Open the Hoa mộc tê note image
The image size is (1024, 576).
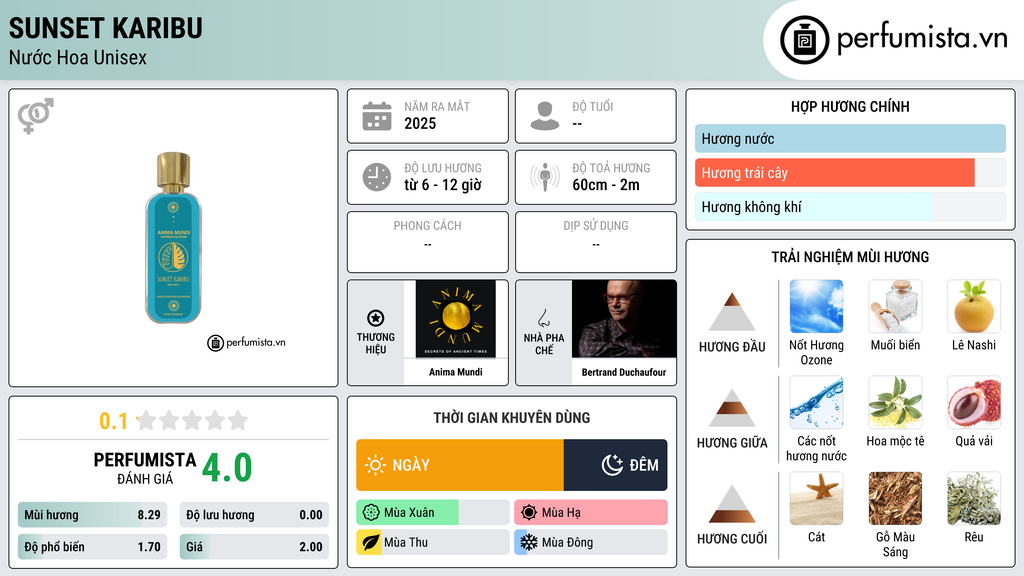[895, 402]
